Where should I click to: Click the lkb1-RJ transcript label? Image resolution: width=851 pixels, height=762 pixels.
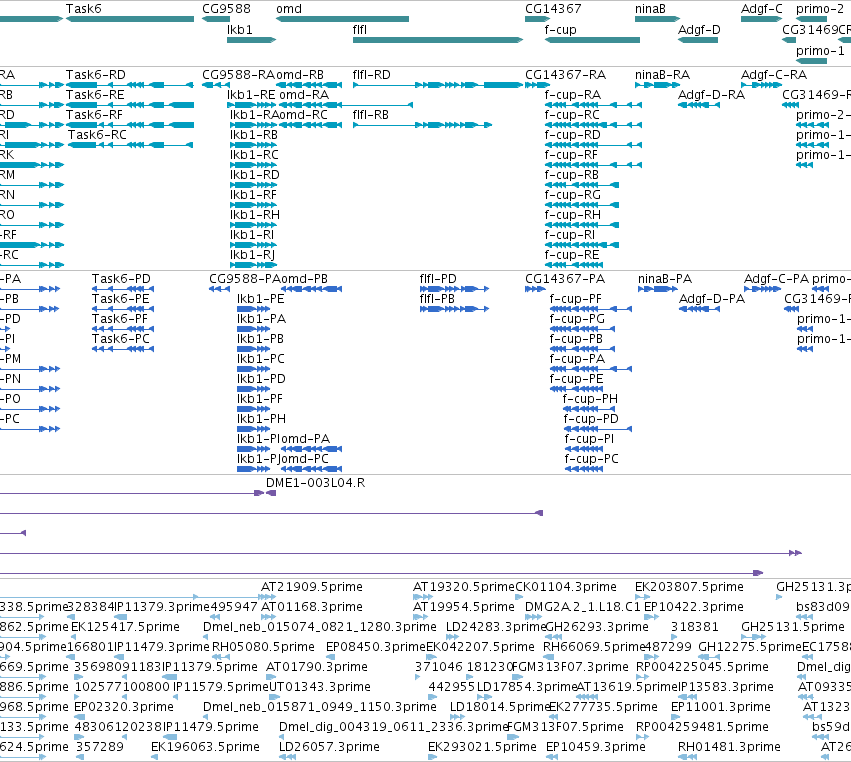tap(252, 255)
